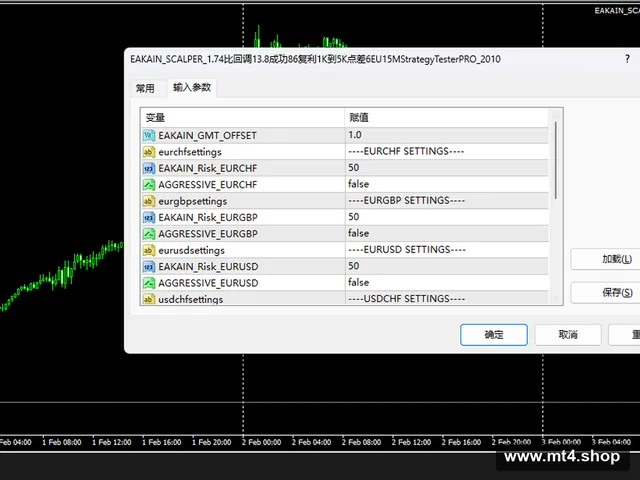Click the dialog title bar text
The image size is (640, 480).
click(315, 59)
